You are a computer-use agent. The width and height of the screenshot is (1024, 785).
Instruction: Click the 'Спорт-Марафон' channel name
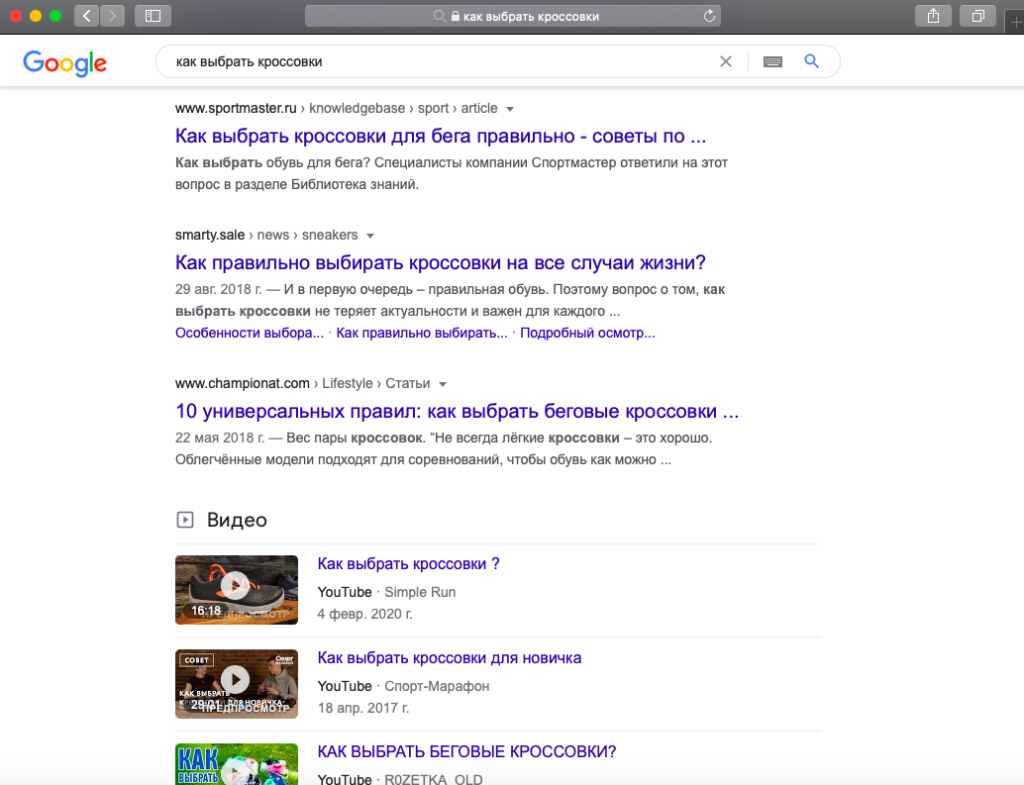437,686
